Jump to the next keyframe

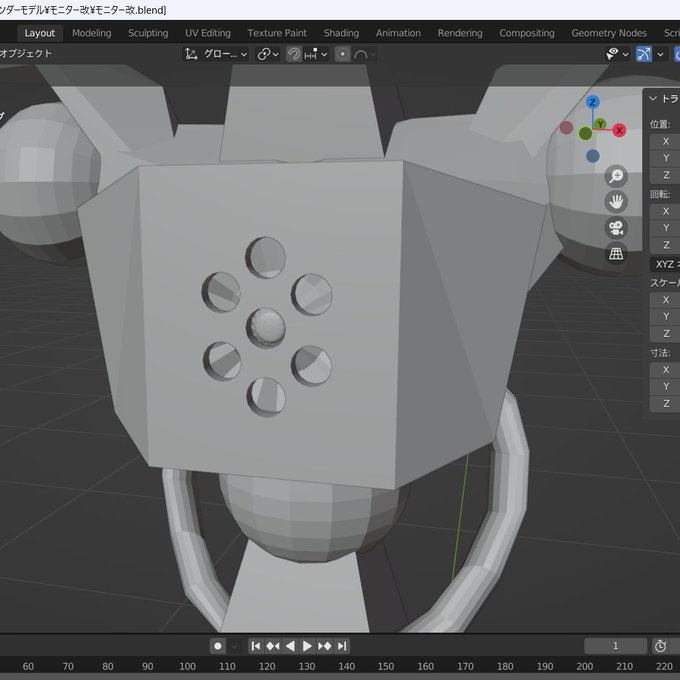[x=324, y=646]
